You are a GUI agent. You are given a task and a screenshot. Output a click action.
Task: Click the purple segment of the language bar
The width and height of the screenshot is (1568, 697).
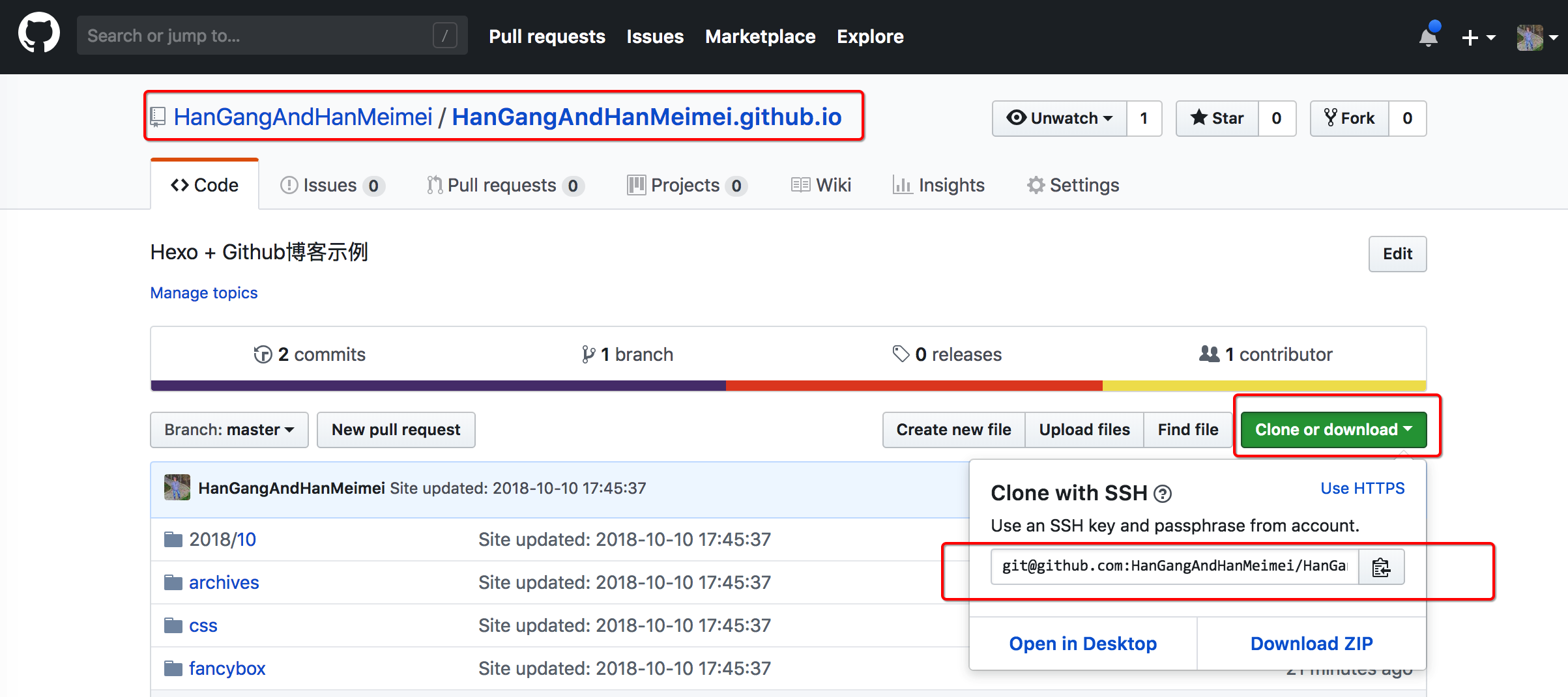point(438,386)
